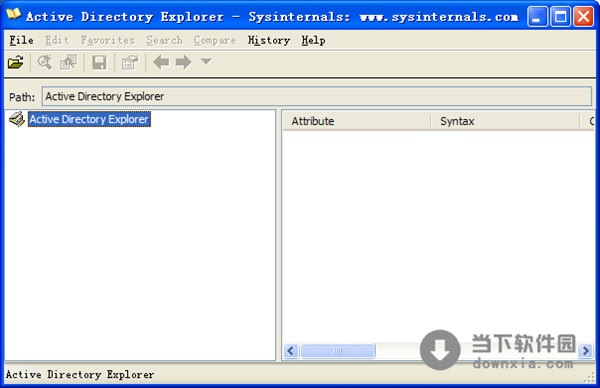This screenshot has width=600, height=388.
Task: Click inside the Path input field
Action: 317,96
